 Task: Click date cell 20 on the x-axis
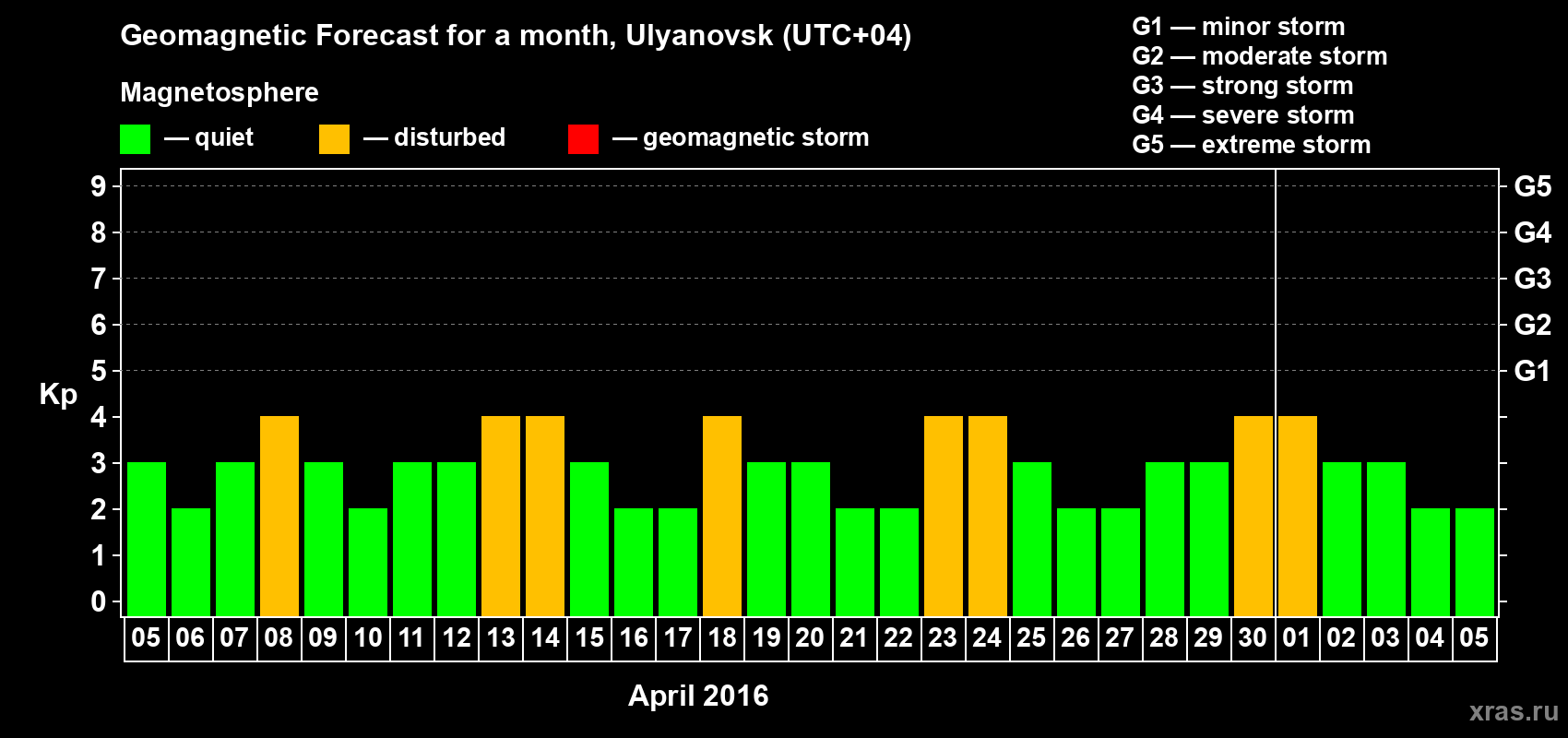click(x=811, y=638)
